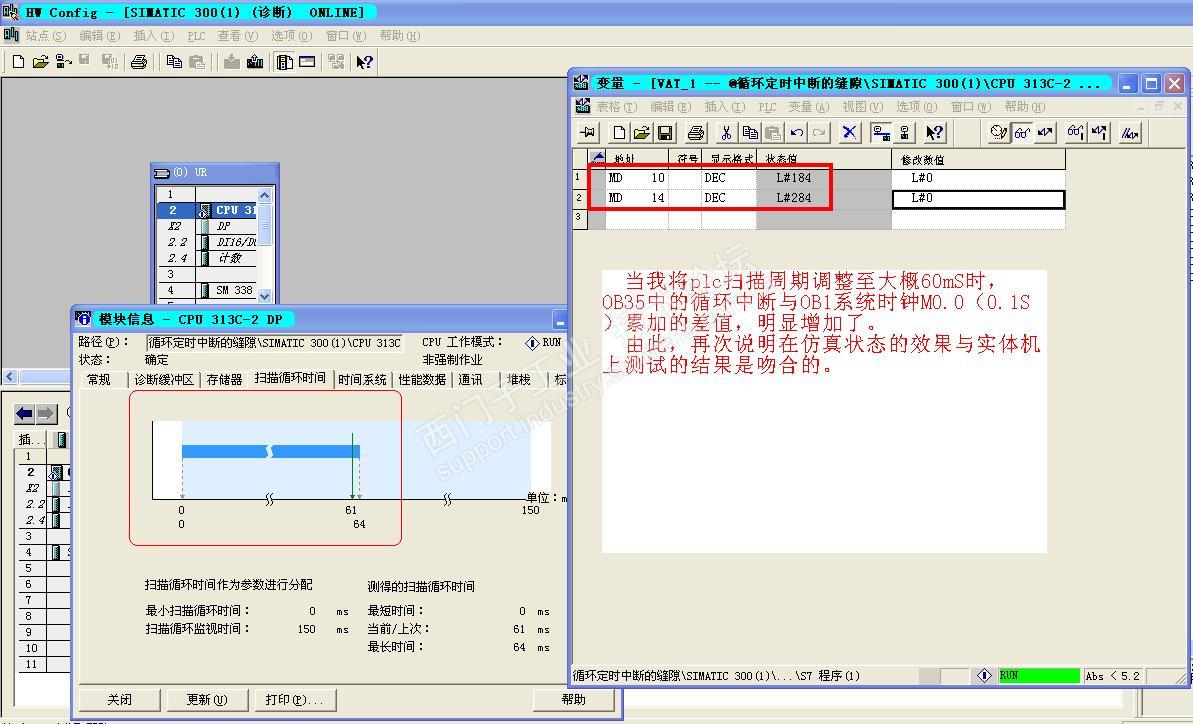Switch to 常规 tab in module info
The width and height of the screenshot is (1193, 724).
click(x=99, y=379)
